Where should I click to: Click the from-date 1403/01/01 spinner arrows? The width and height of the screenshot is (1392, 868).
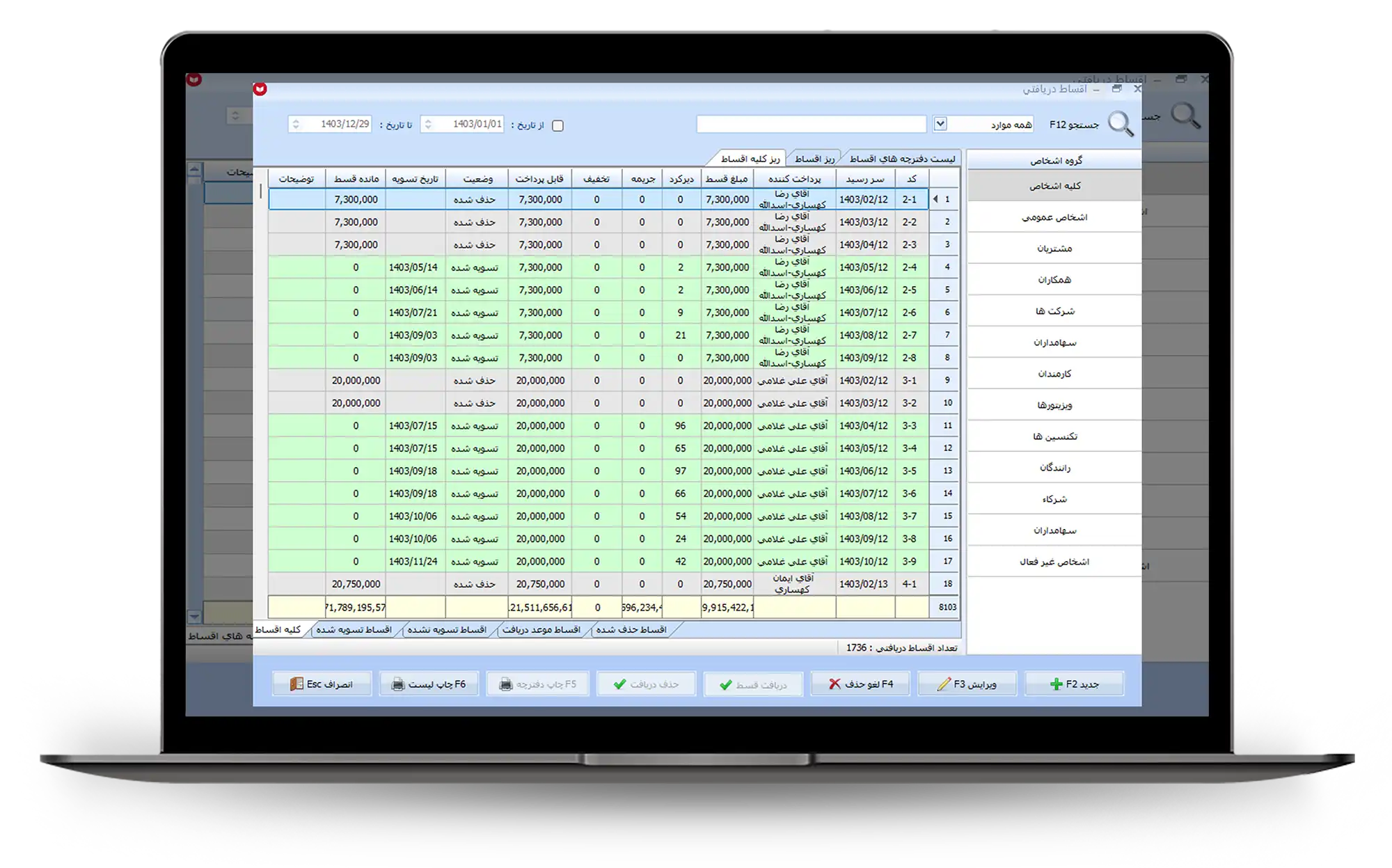(428, 124)
